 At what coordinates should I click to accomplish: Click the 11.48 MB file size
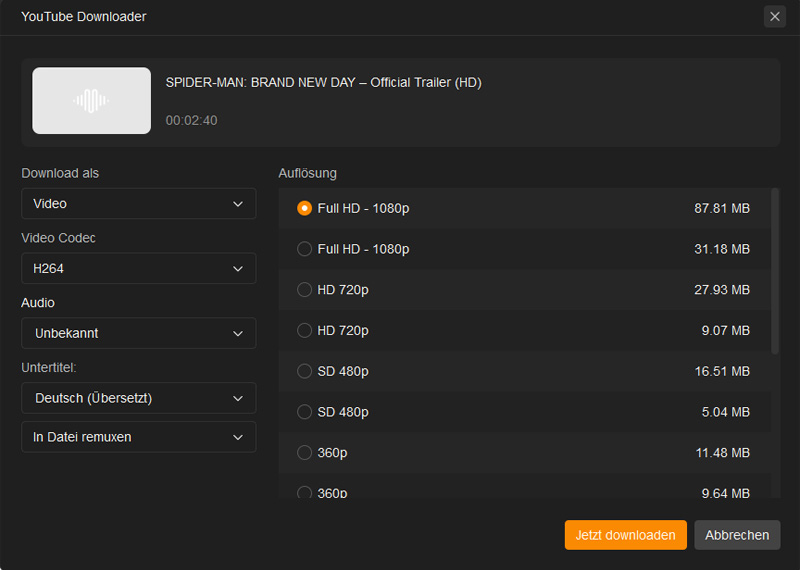click(722, 453)
